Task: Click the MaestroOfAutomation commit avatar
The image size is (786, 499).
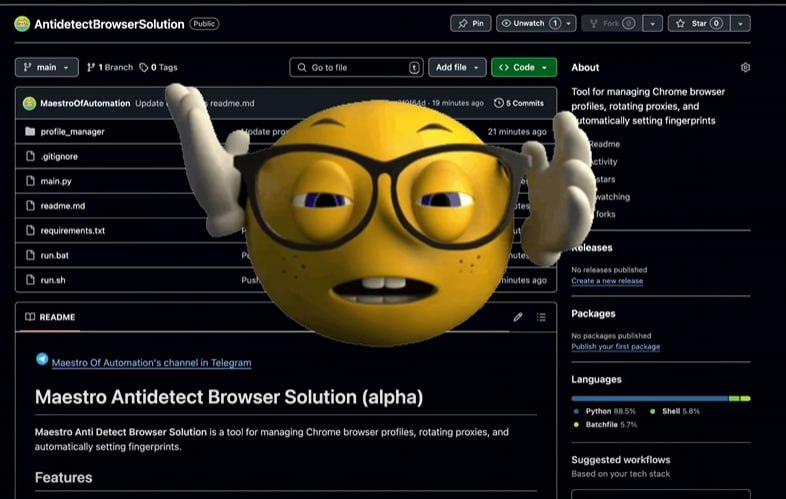Action: (x=29, y=103)
